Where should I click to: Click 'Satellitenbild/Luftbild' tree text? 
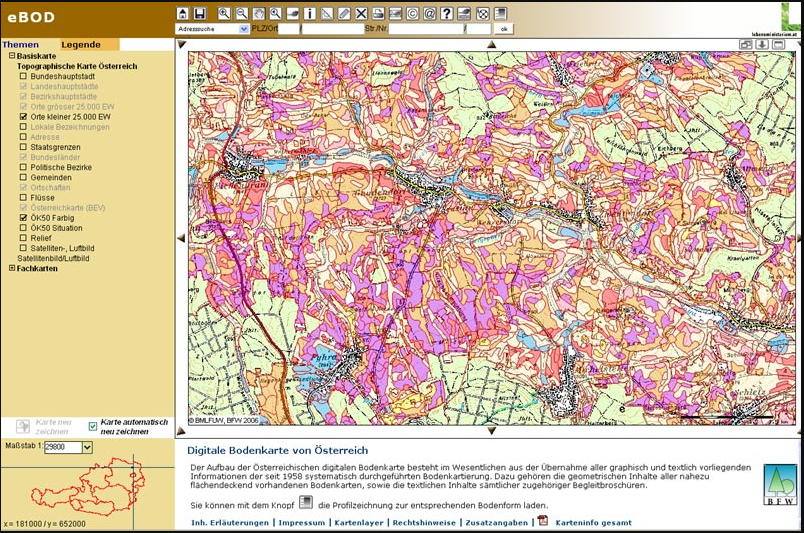[53, 258]
